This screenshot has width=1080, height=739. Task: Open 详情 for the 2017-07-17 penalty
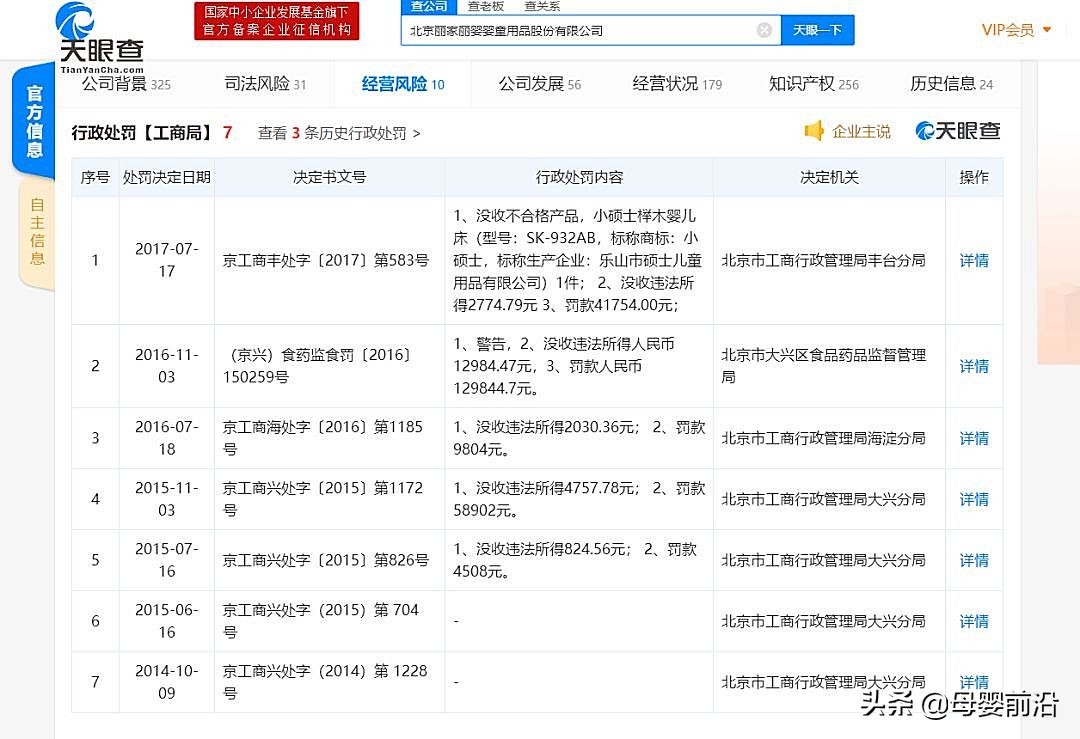973,260
